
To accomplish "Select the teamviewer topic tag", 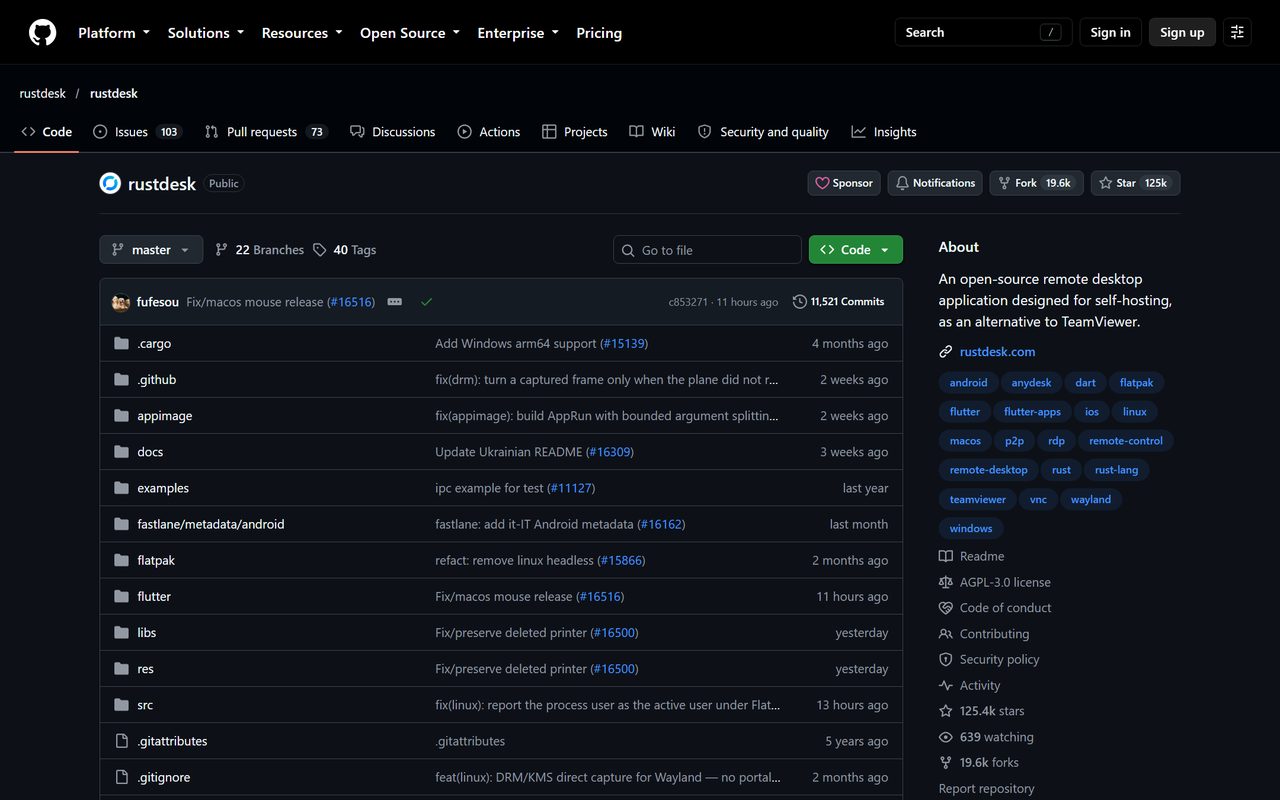I will [977, 499].
